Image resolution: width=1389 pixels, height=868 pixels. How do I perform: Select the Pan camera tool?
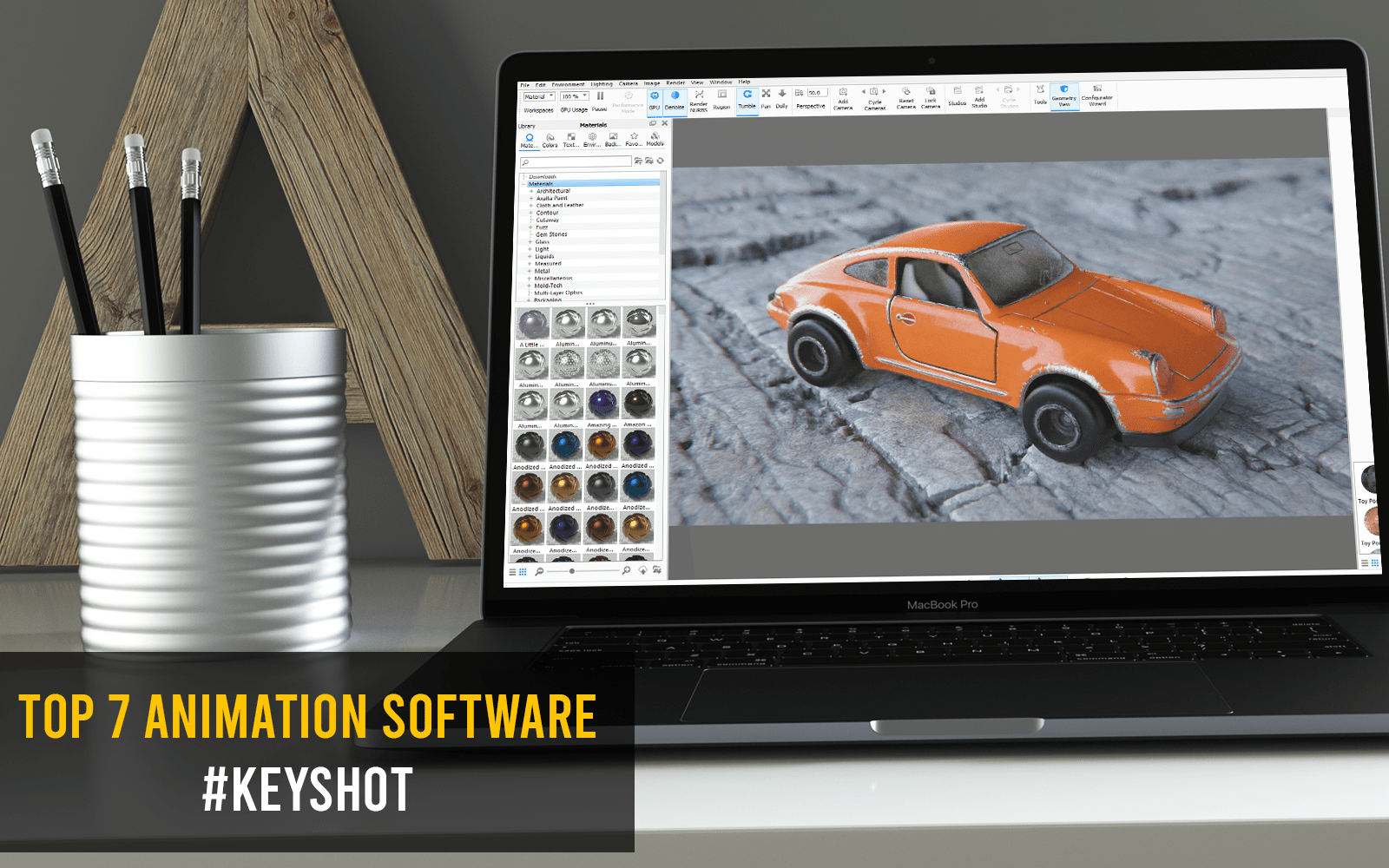click(x=766, y=99)
